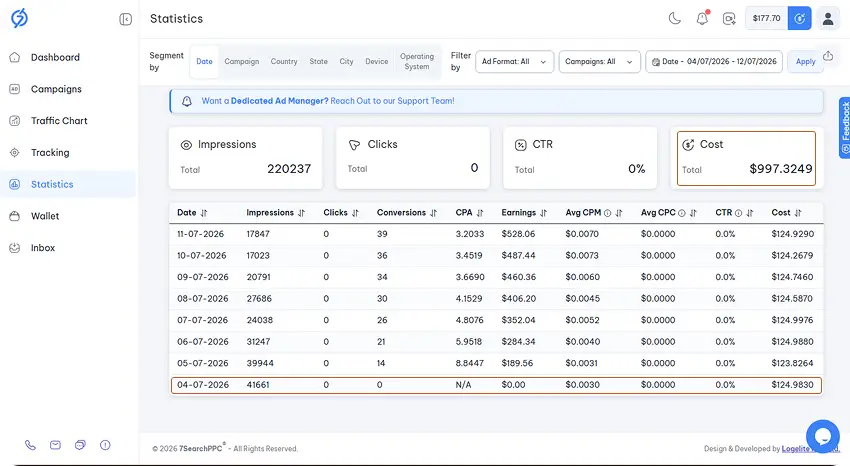Image resolution: width=850 pixels, height=466 pixels.
Task: Sort table by Conversions column arrows
Action: pos(433,213)
